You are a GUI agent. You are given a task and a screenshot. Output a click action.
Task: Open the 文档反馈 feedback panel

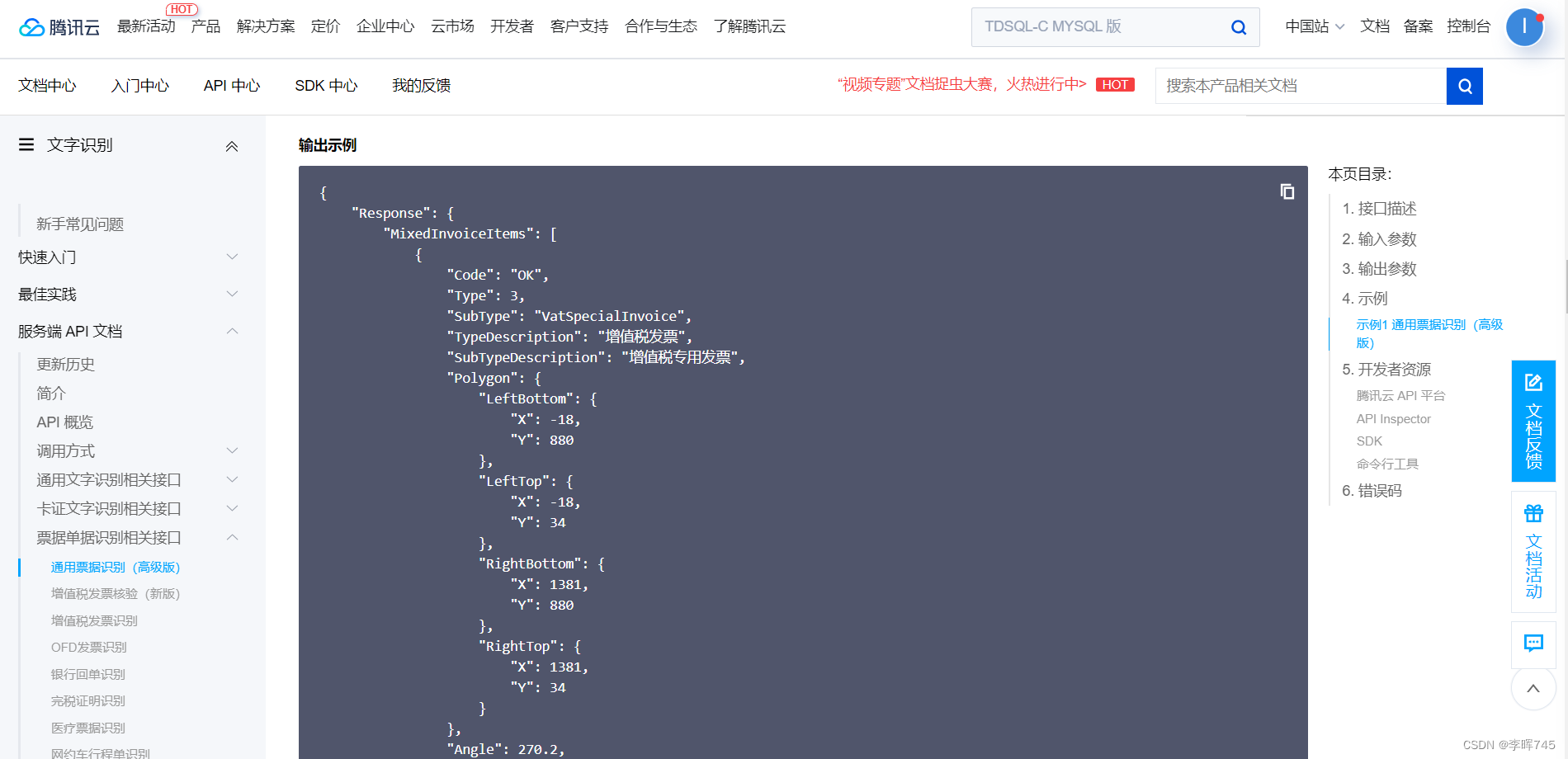[1533, 421]
